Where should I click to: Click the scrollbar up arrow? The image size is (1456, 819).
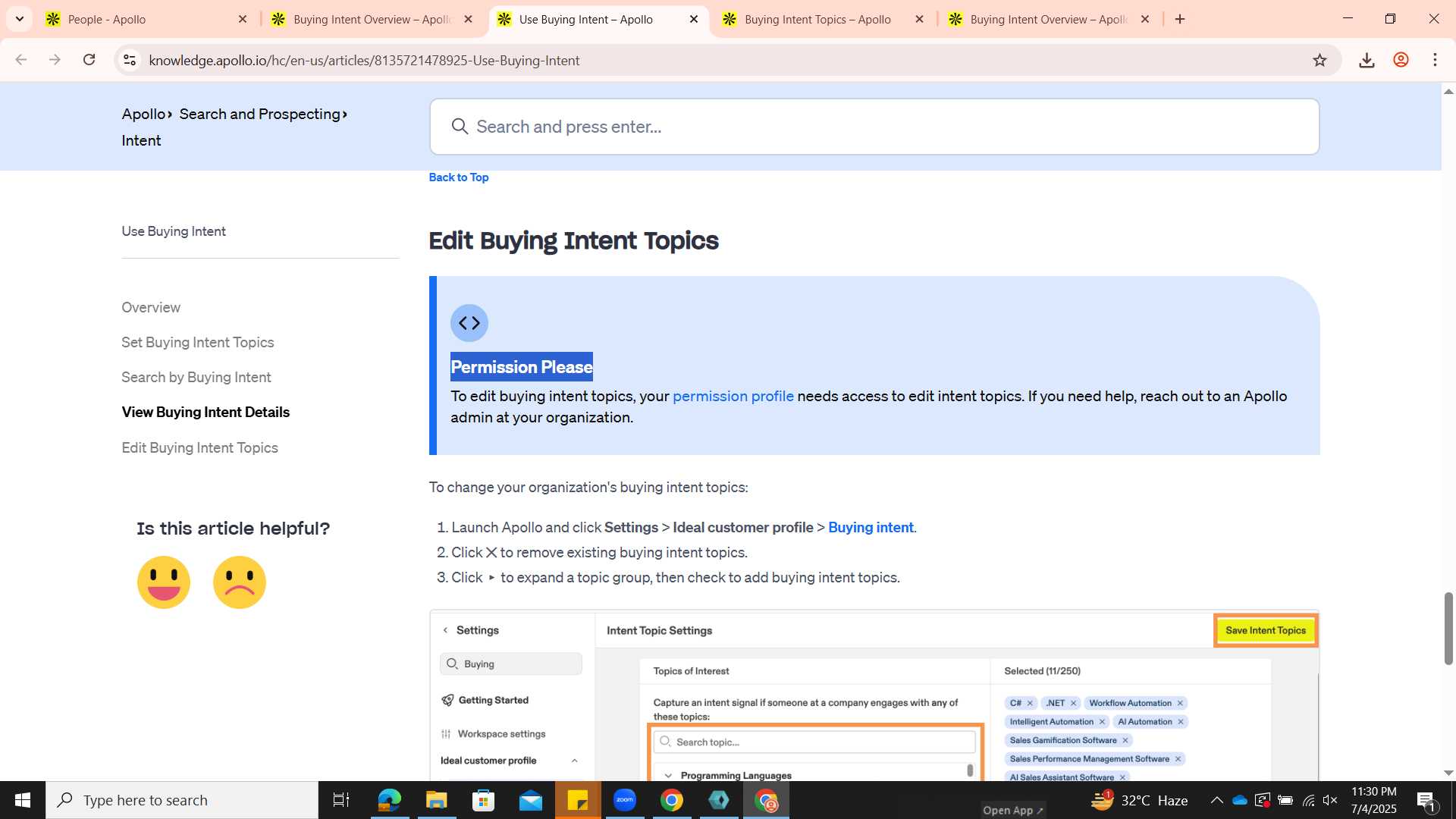(x=1448, y=91)
